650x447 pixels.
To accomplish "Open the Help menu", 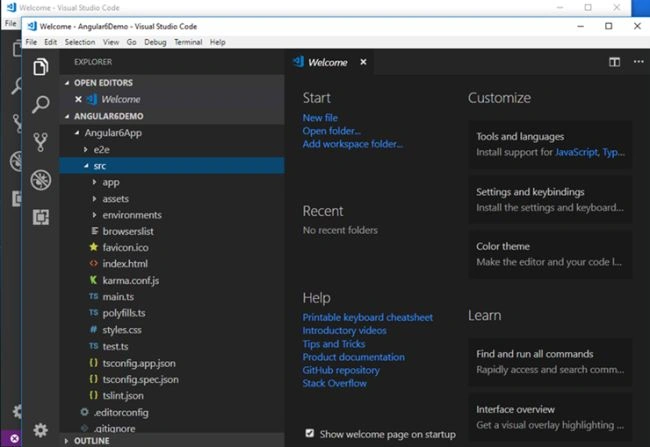I will click(218, 42).
